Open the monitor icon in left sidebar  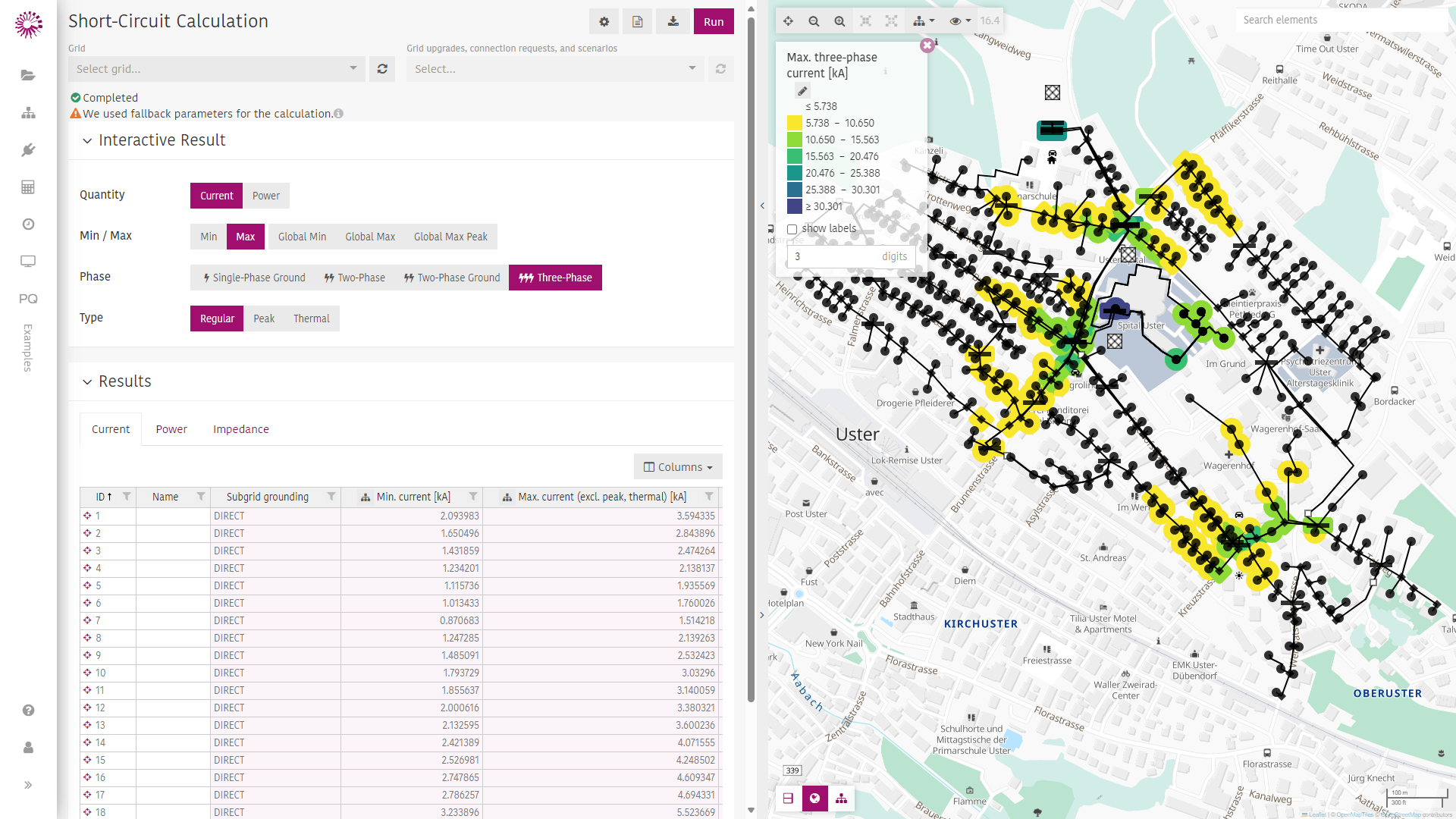click(x=28, y=262)
